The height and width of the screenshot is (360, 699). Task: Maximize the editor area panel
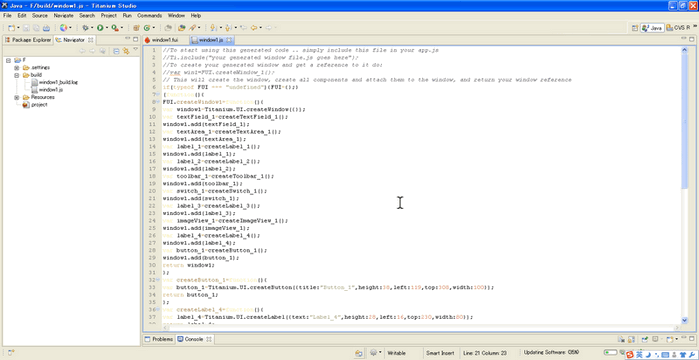tap(691, 39)
